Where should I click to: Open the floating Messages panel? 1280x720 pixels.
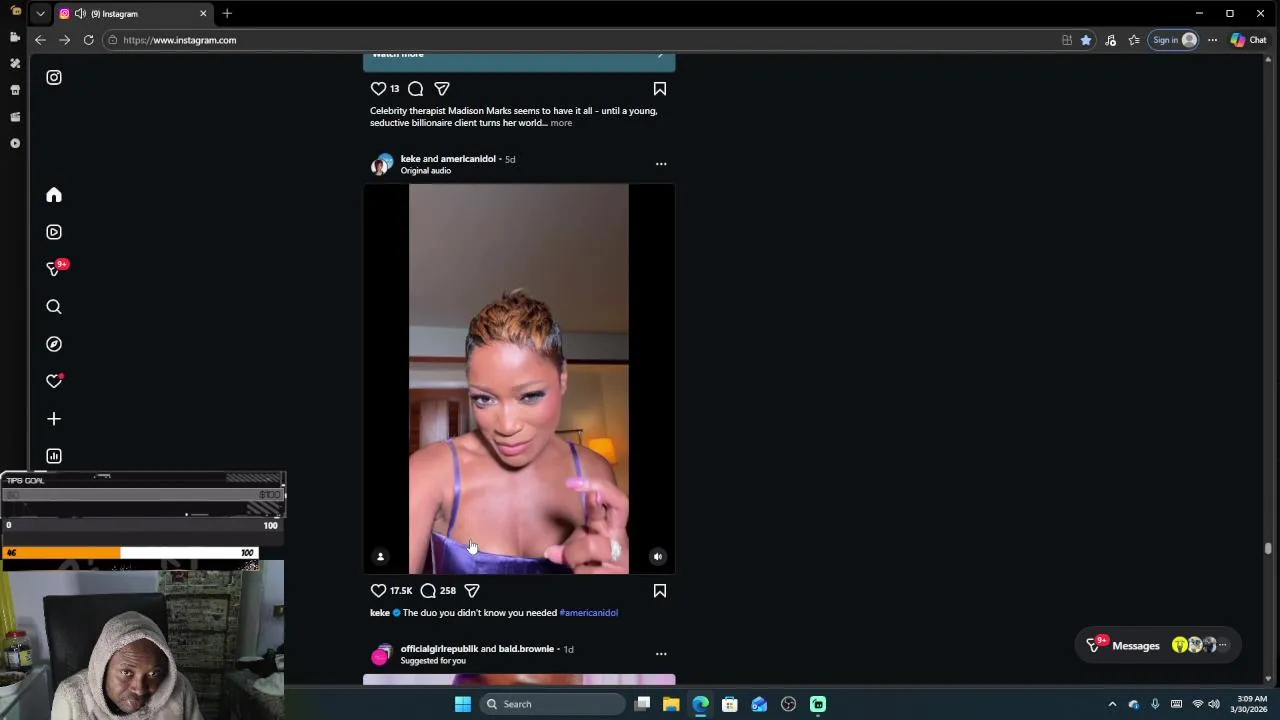tap(1158, 646)
